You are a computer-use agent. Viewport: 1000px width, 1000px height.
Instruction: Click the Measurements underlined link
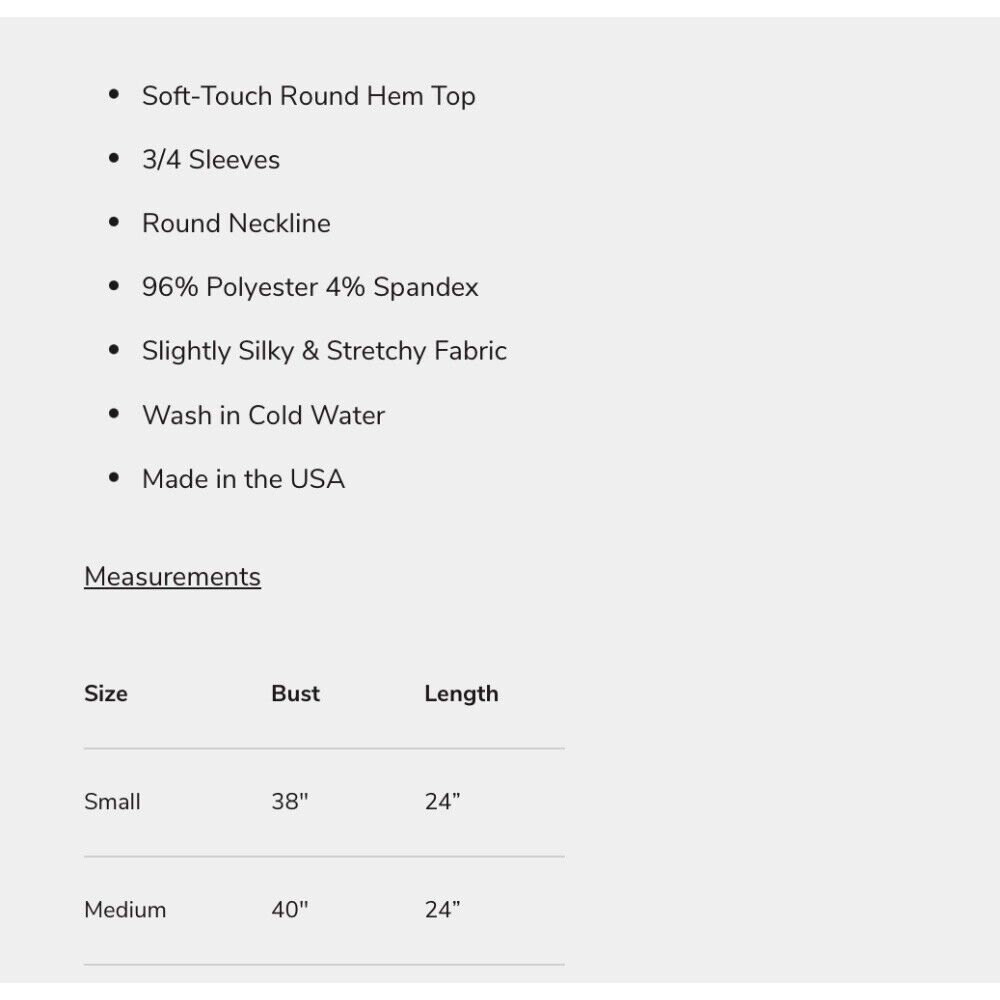pos(172,577)
